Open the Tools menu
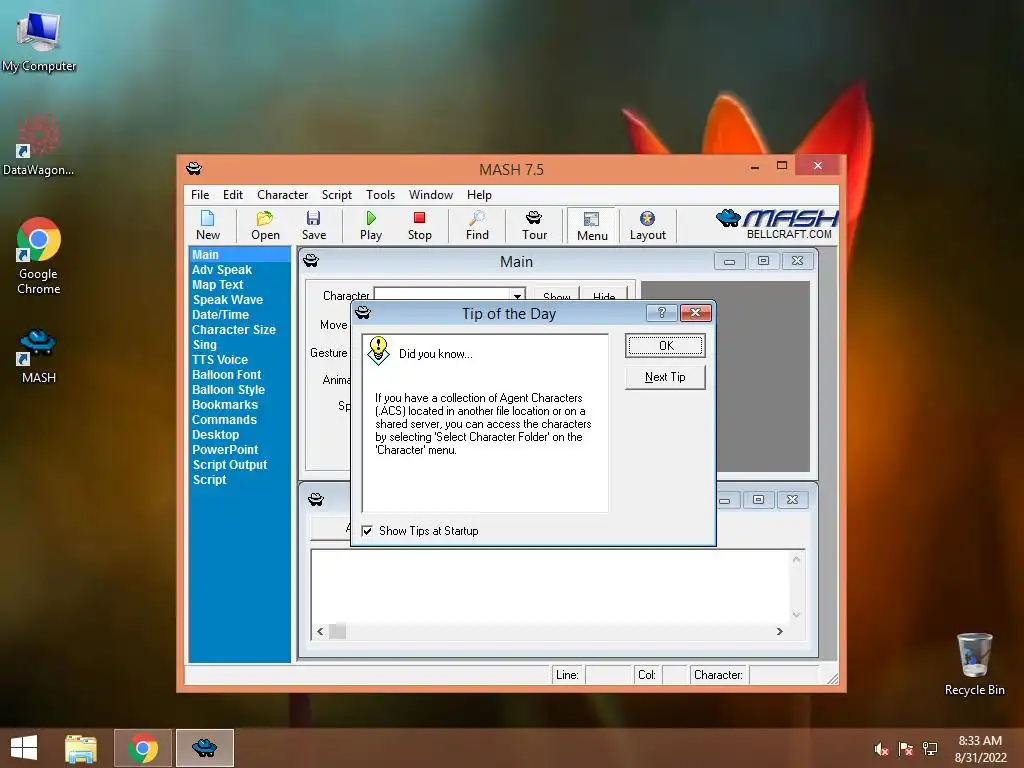The width and height of the screenshot is (1024, 768). point(380,195)
